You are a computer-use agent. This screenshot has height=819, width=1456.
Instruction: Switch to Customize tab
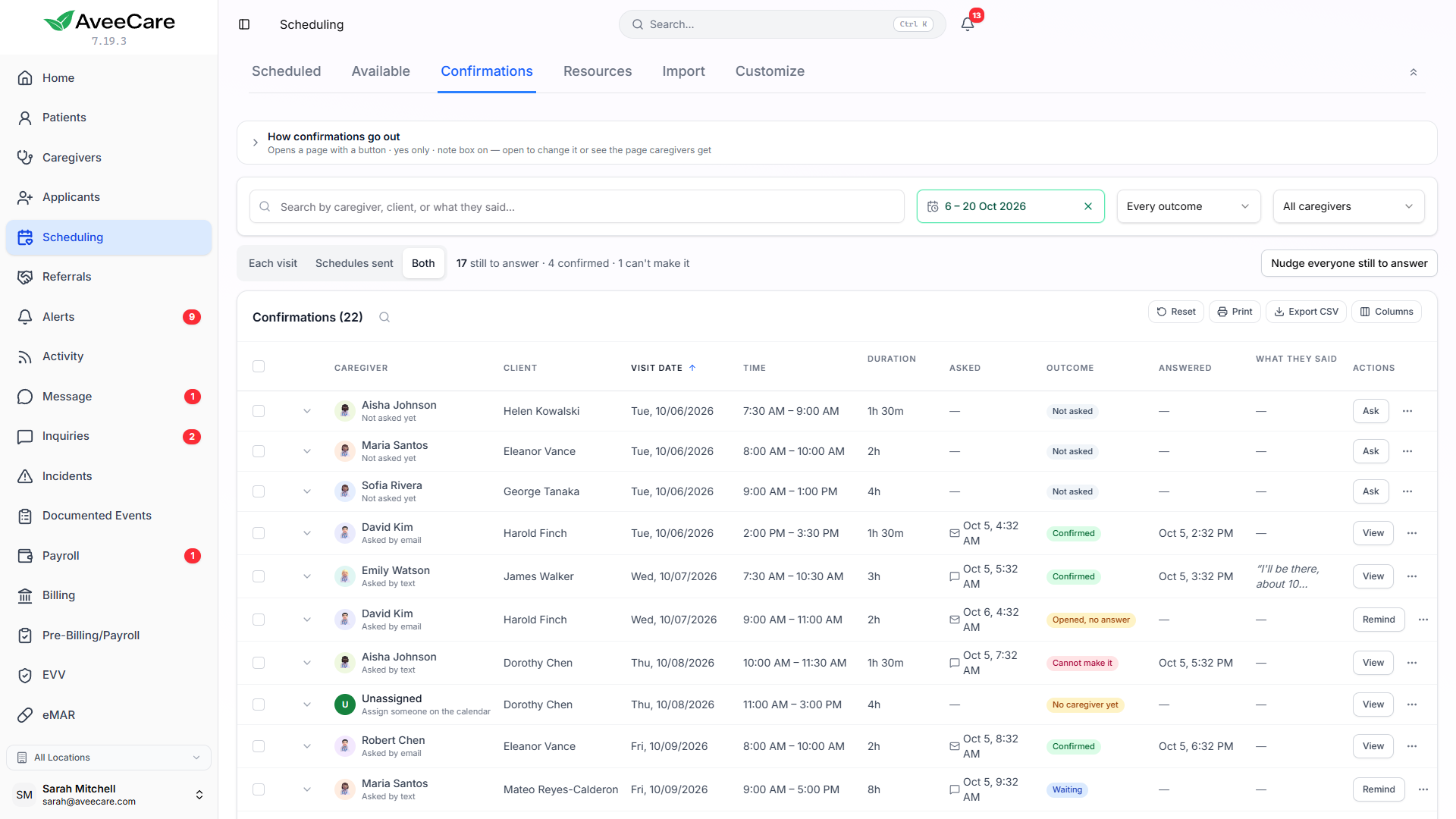[x=770, y=71]
